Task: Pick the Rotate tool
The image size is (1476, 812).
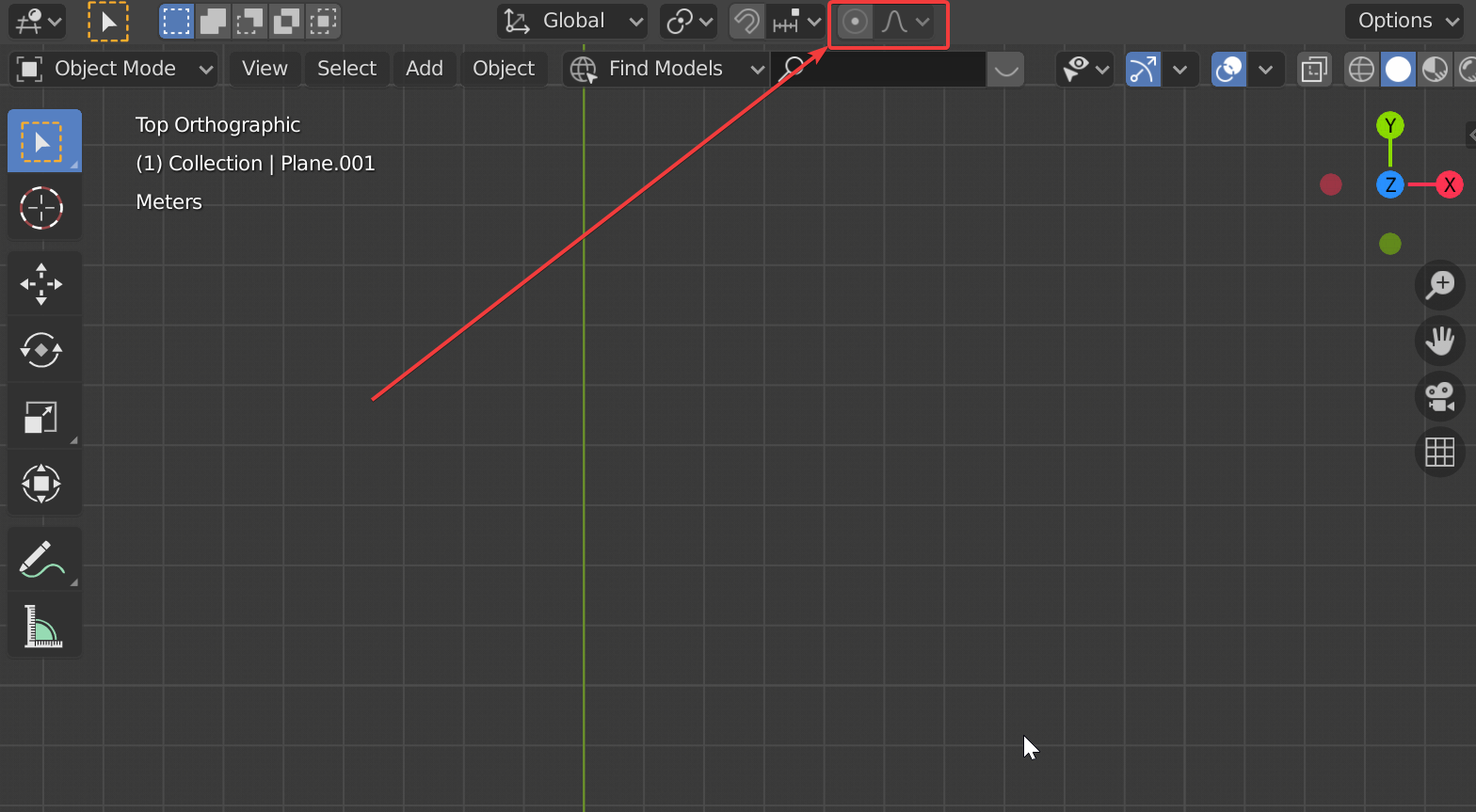Action: click(44, 350)
